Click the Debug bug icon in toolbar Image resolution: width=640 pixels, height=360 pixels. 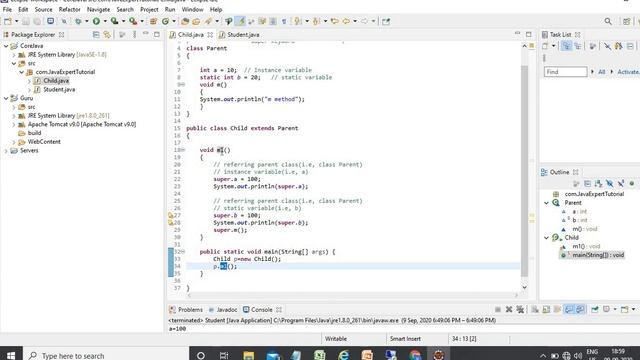pyautogui.click(x=78, y=21)
